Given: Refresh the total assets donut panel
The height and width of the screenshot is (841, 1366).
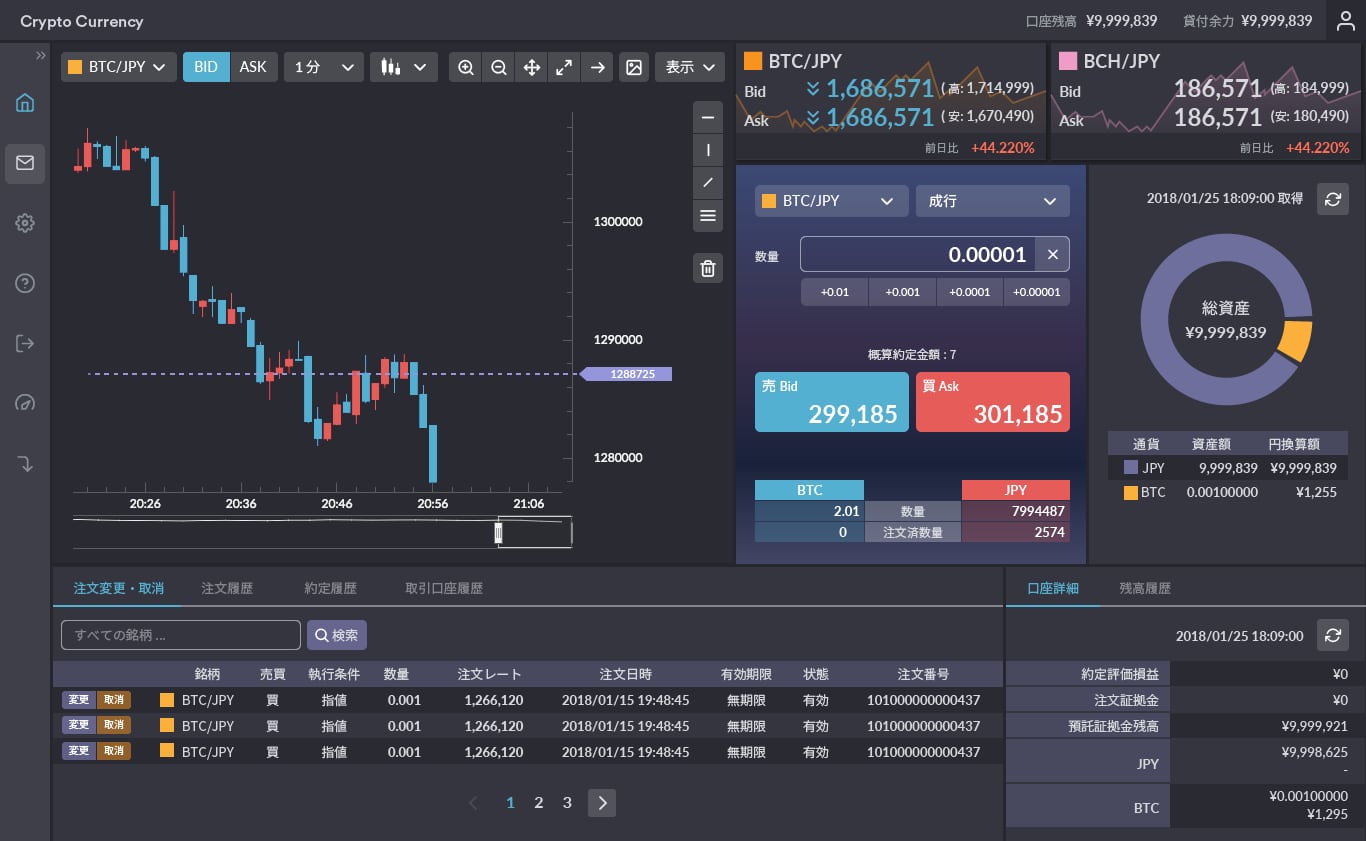Looking at the screenshot, I should pos(1332,199).
